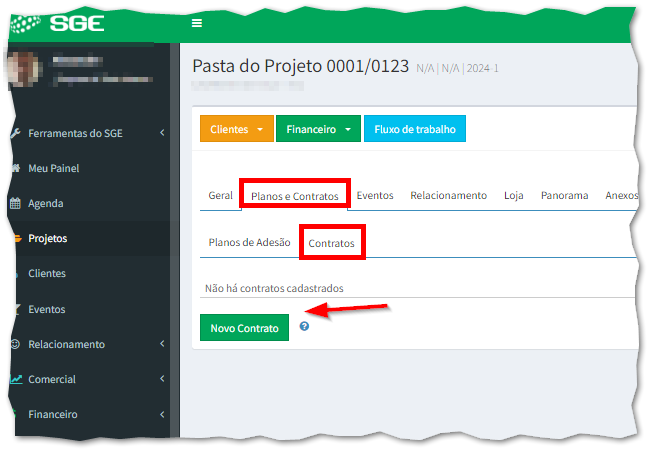The height and width of the screenshot is (451, 649).
Task: Click the Meu Painel icon
Action: pyautogui.click(x=16, y=168)
